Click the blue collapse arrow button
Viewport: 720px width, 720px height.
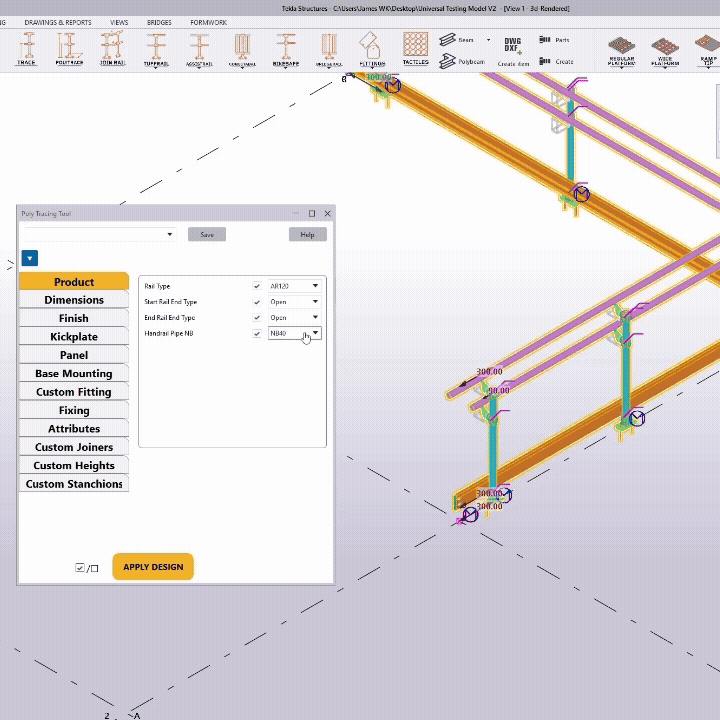coord(30,258)
